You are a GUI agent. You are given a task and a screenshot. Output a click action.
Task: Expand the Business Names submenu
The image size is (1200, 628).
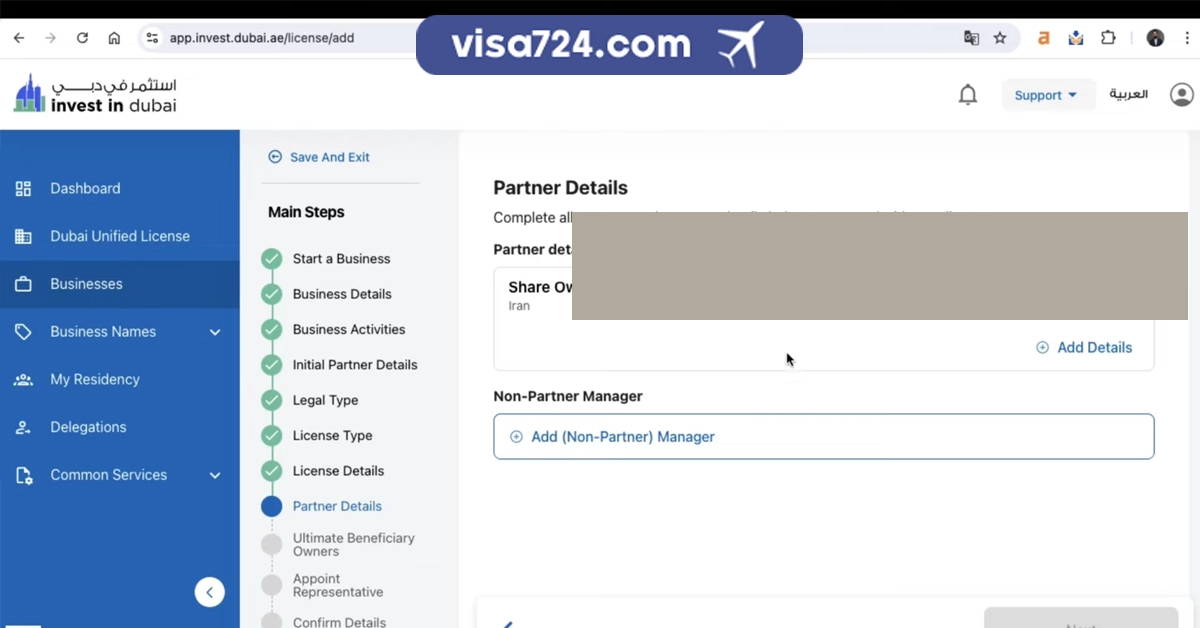[x=215, y=332]
